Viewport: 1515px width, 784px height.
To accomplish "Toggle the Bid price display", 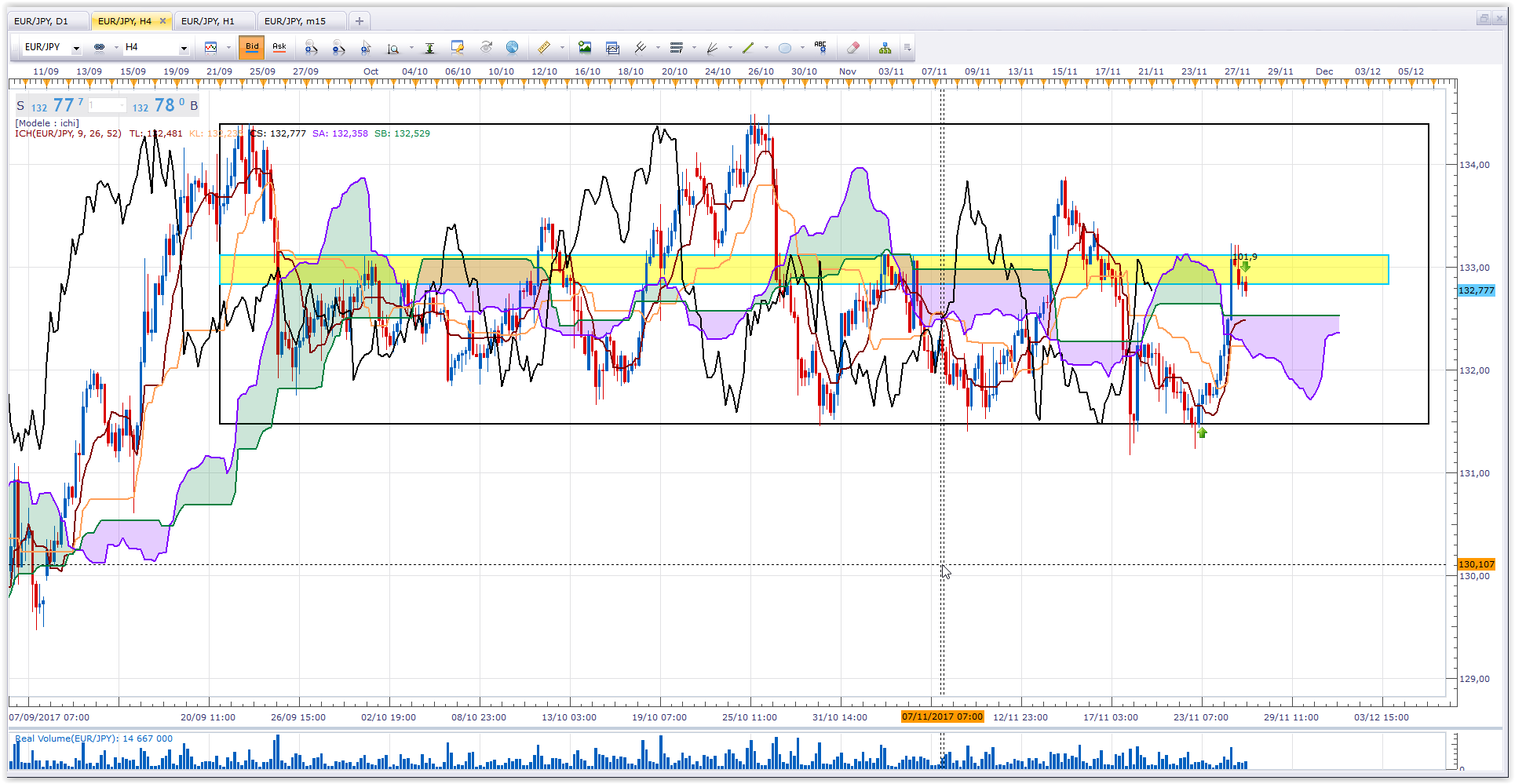I will [252, 48].
